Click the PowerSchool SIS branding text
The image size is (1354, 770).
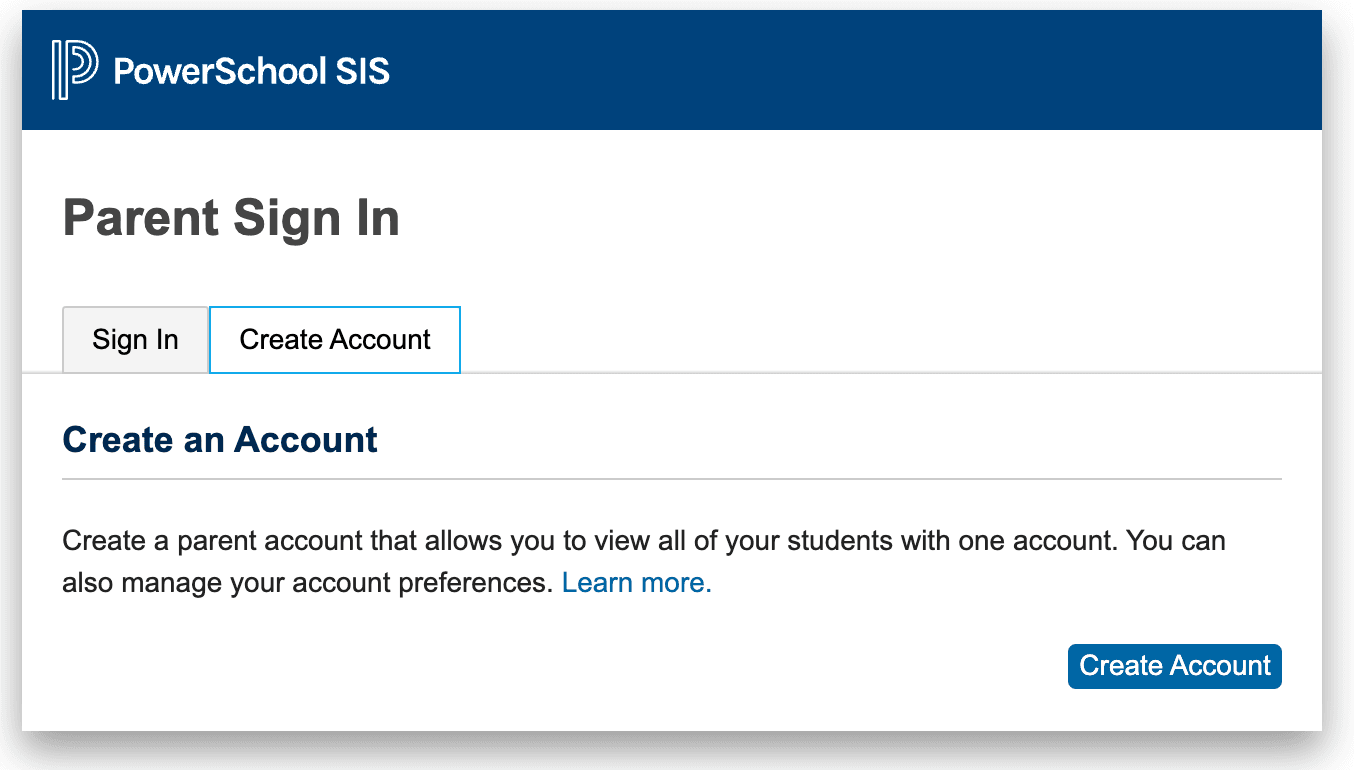point(250,71)
